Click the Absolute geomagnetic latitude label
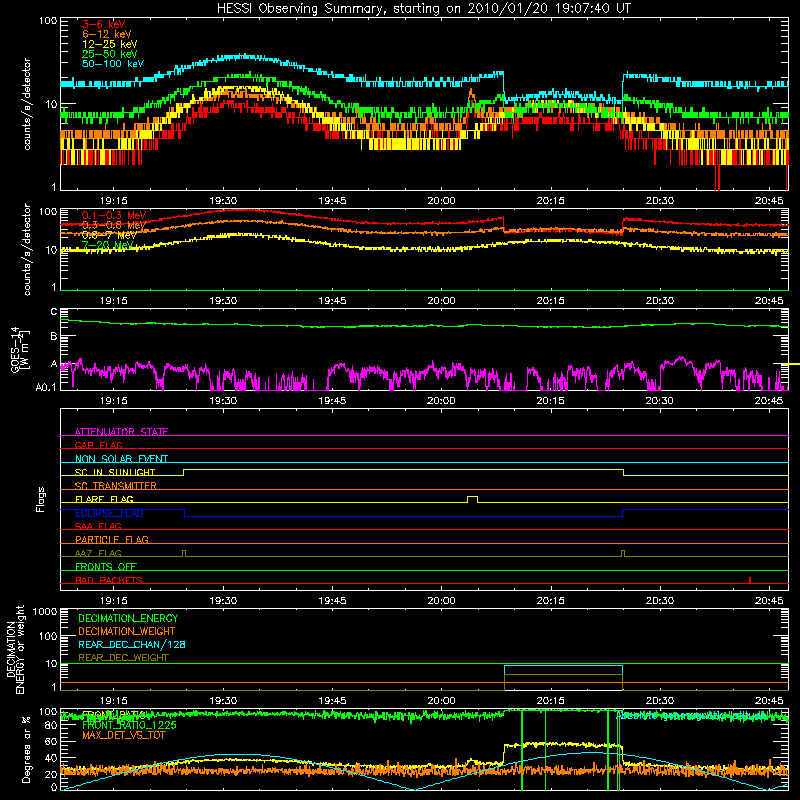The image size is (800, 800). tap(692, 716)
